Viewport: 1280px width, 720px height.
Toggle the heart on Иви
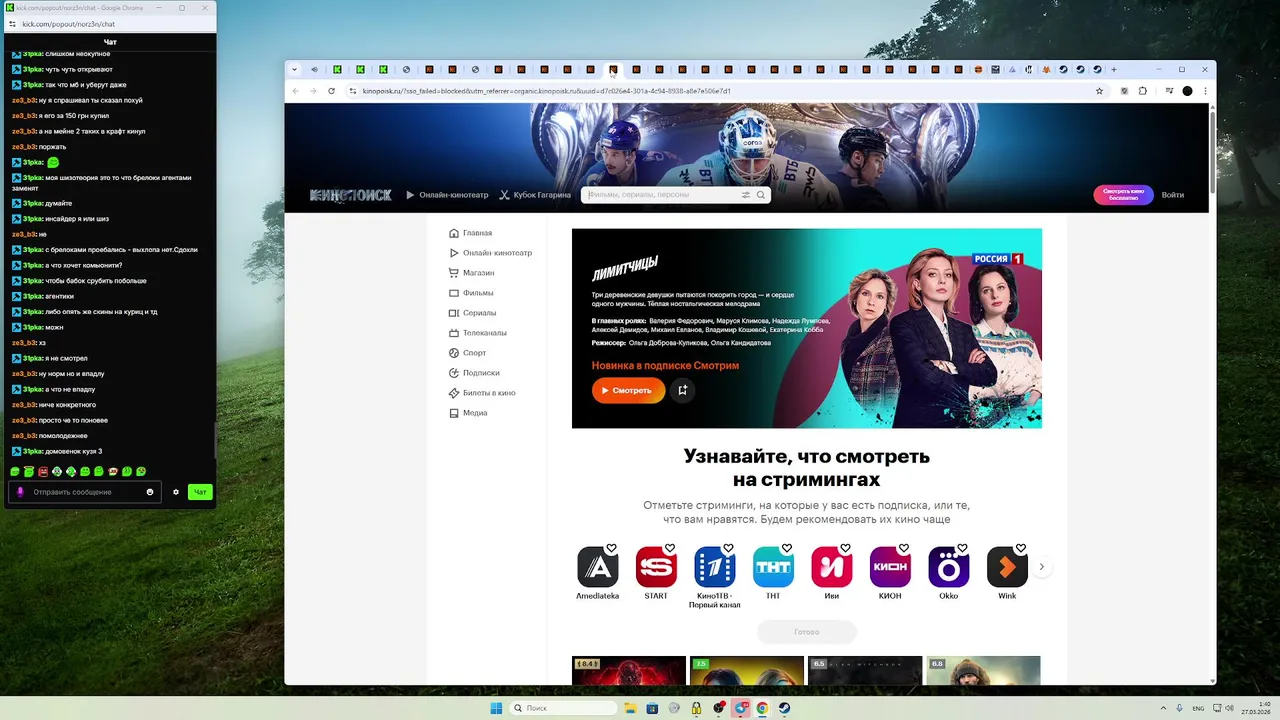click(x=845, y=548)
